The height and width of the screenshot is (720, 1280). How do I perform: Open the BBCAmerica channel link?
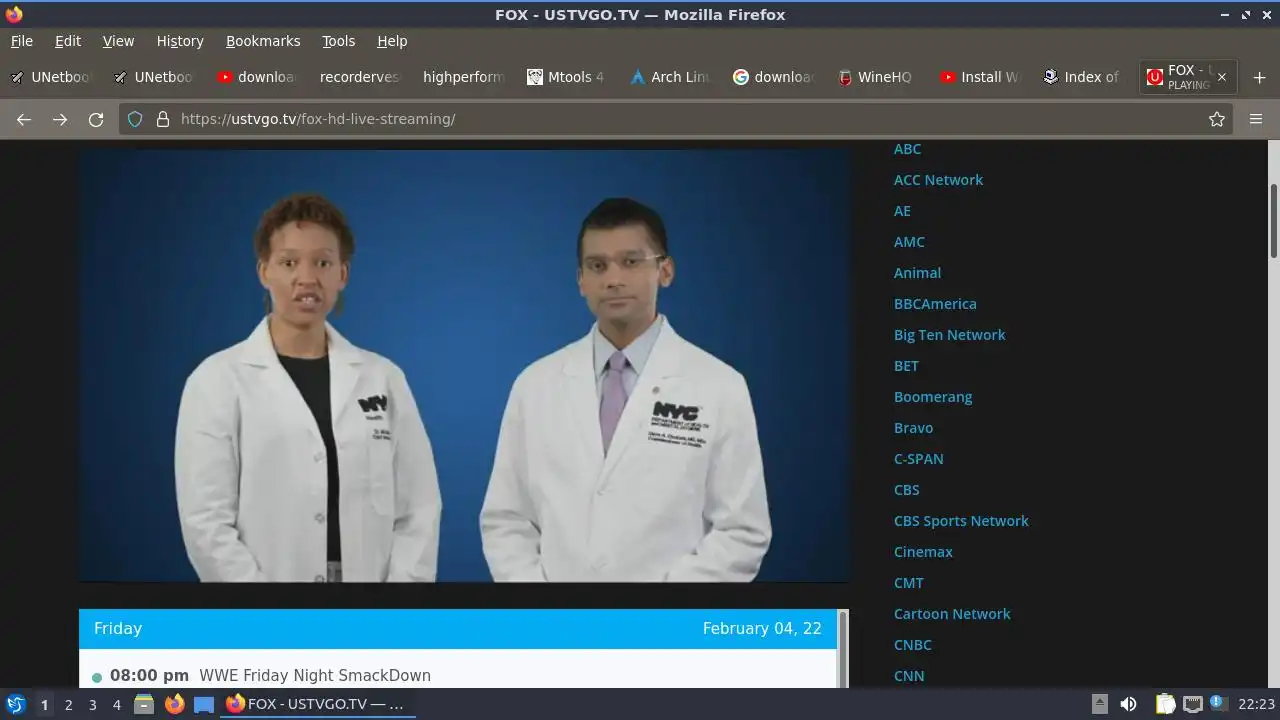(x=935, y=304)
